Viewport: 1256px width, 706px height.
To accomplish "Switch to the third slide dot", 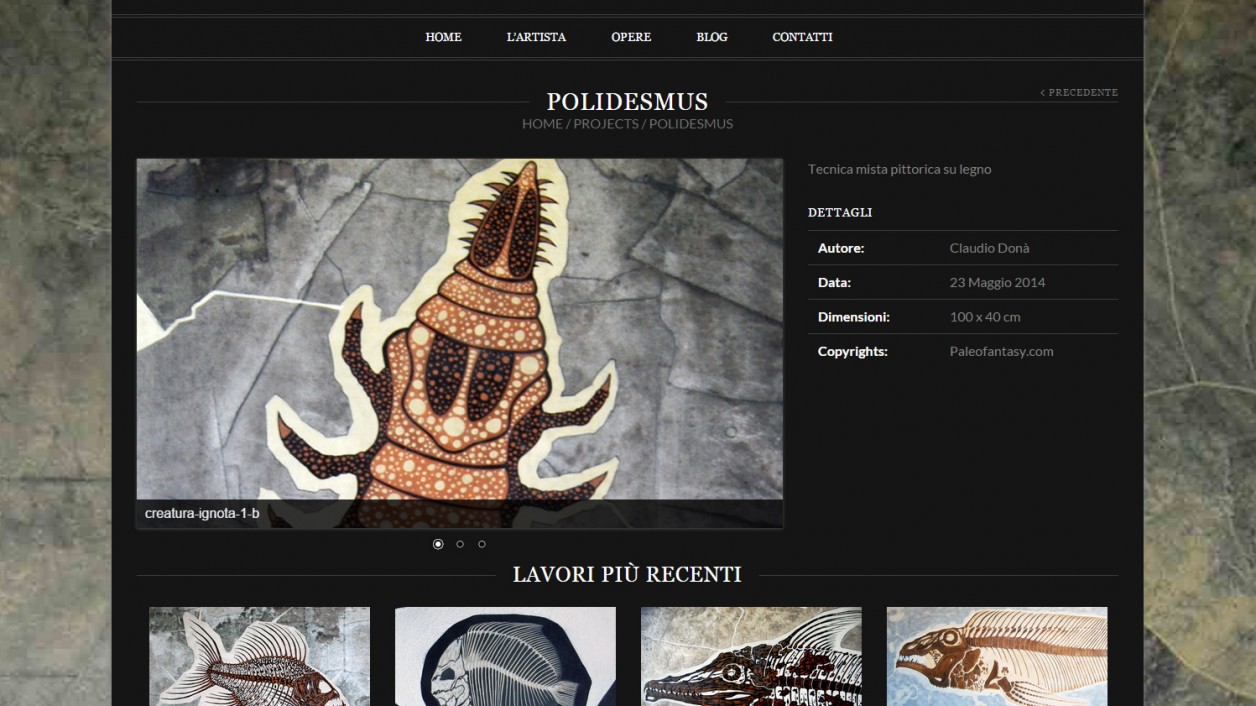I will [482, 544].
